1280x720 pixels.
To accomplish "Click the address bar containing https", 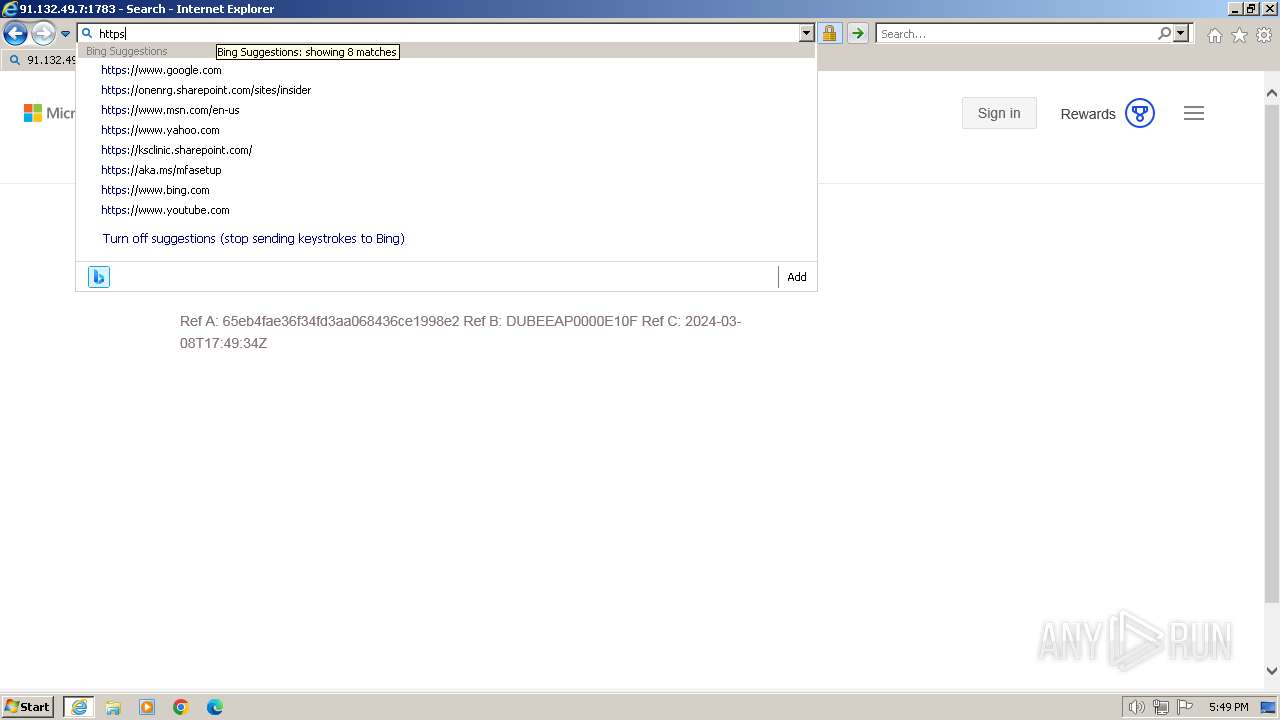I will [445, 33].
